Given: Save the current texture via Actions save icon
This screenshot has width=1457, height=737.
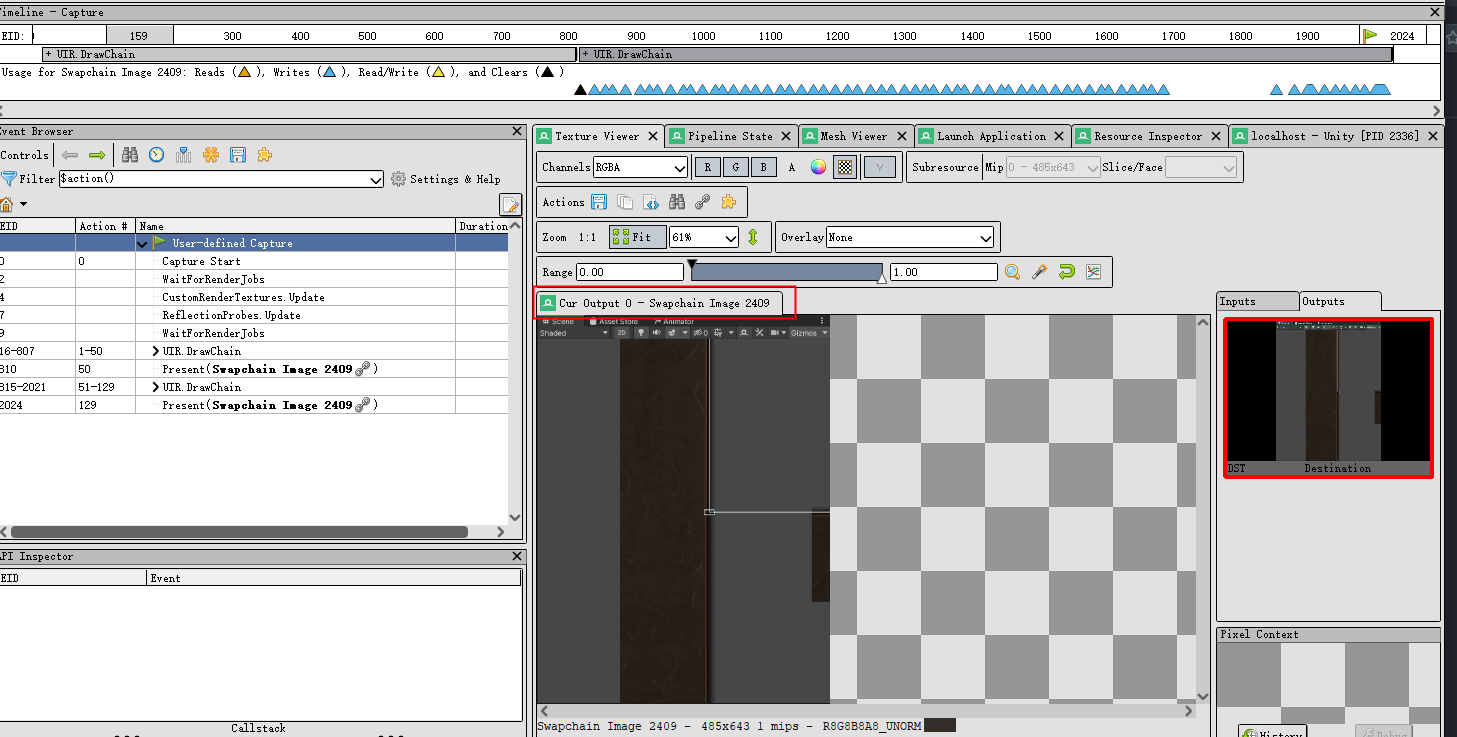Looking at the screenshot, I should point(599,202).
